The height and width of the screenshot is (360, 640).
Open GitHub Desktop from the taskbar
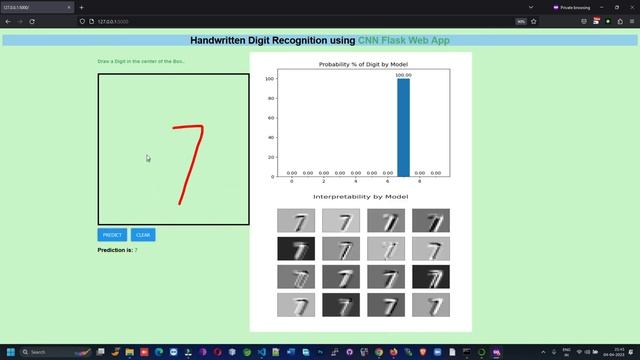point(349,352)
